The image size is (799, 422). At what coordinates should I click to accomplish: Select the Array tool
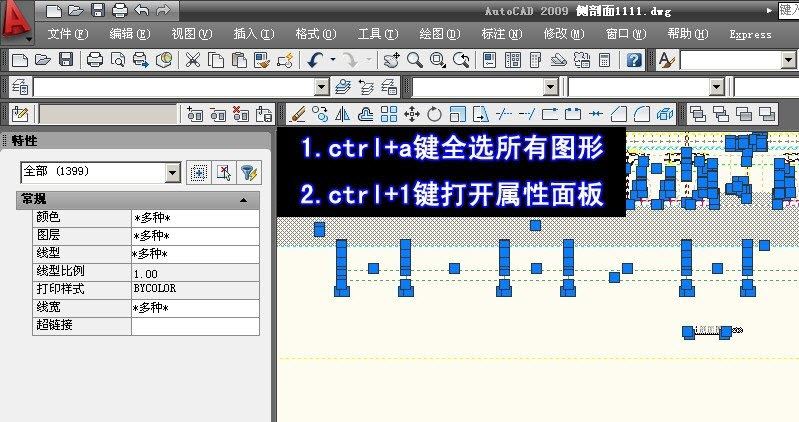click(x=389, y=114)
